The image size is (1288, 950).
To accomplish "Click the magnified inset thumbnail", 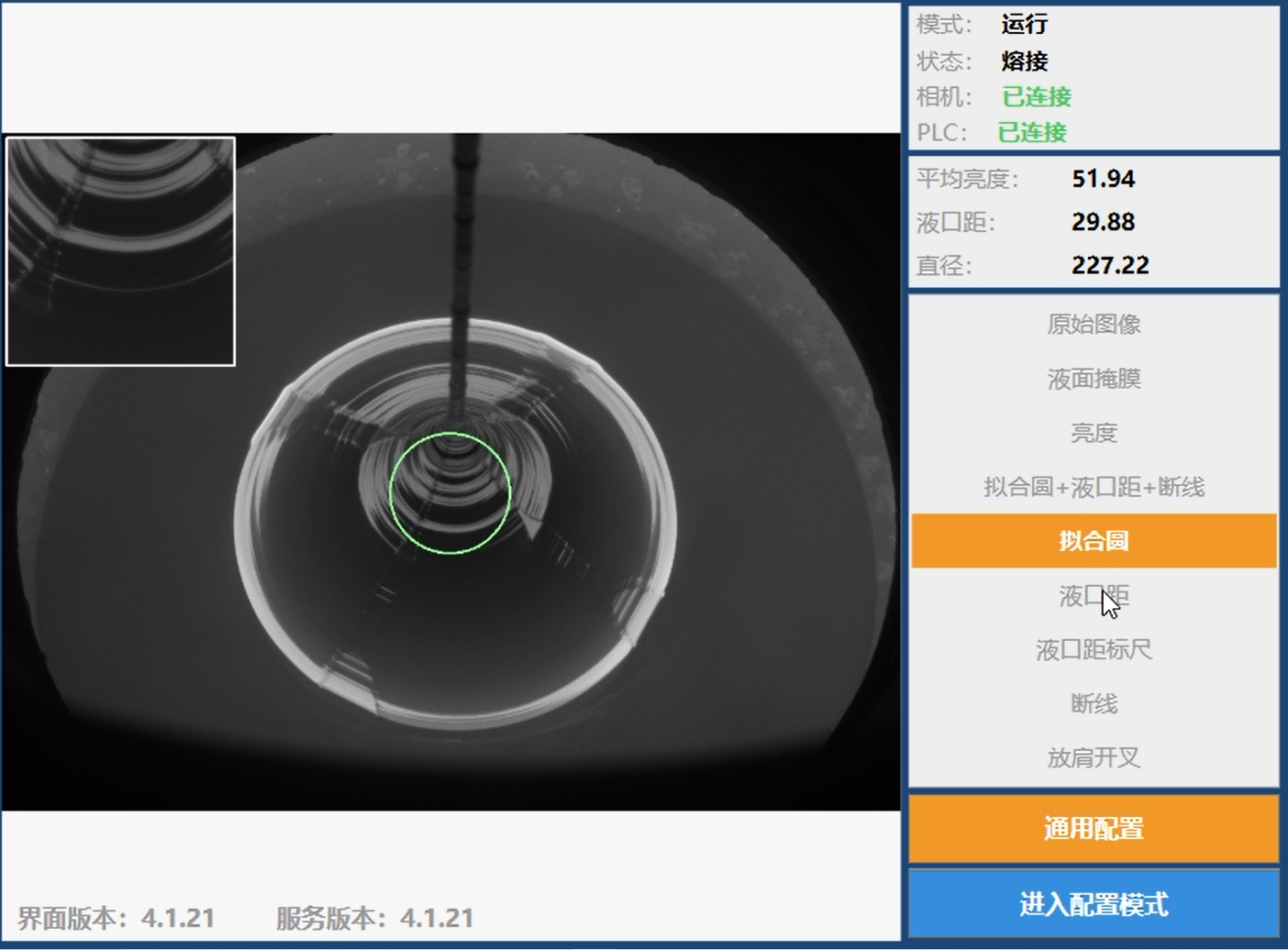I will pos(121,251).
